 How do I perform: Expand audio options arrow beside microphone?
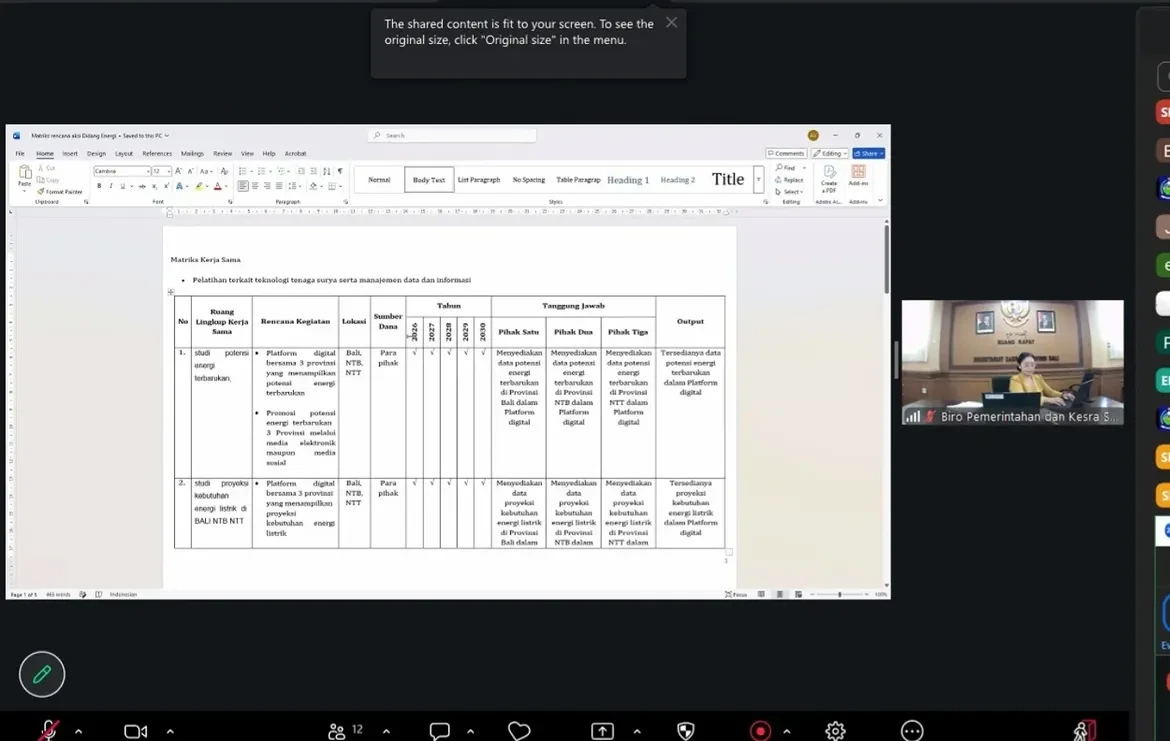pos(78,732)
